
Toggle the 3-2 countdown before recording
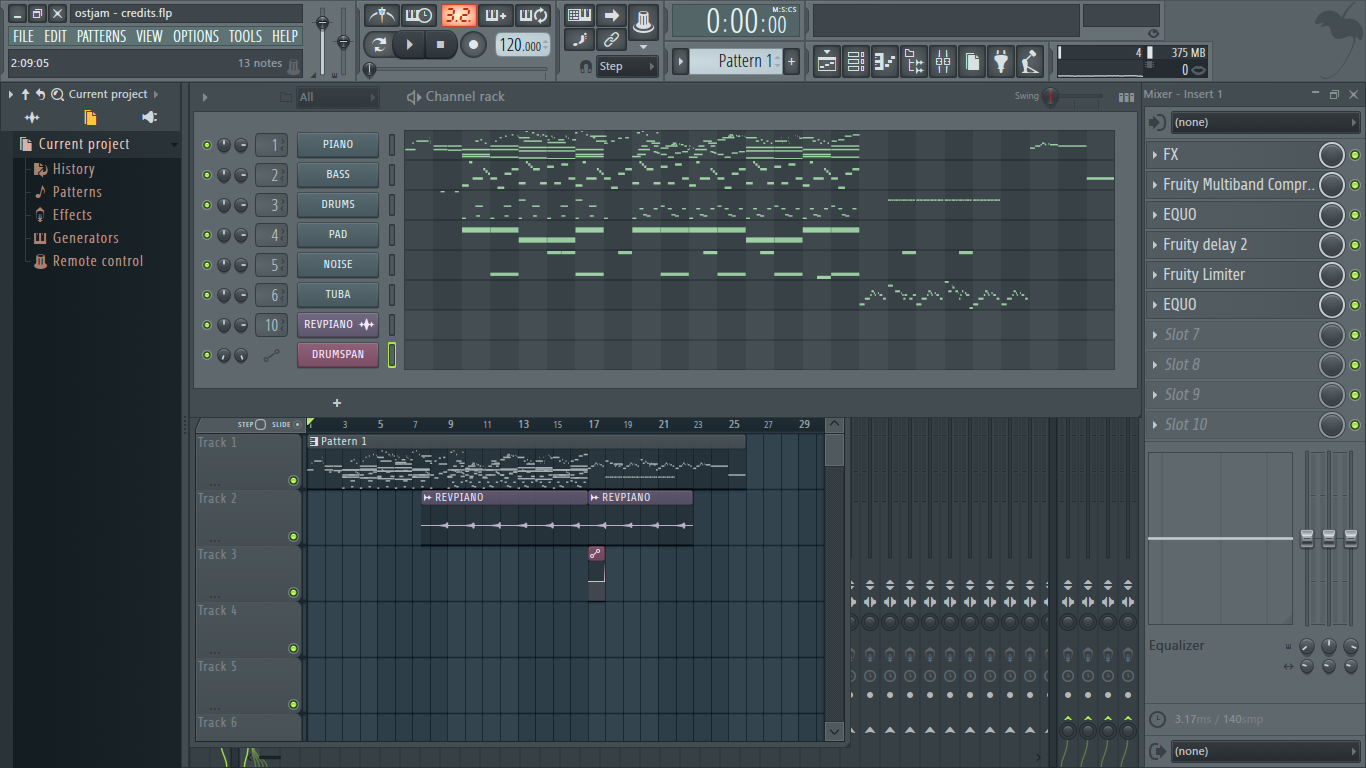458,15
